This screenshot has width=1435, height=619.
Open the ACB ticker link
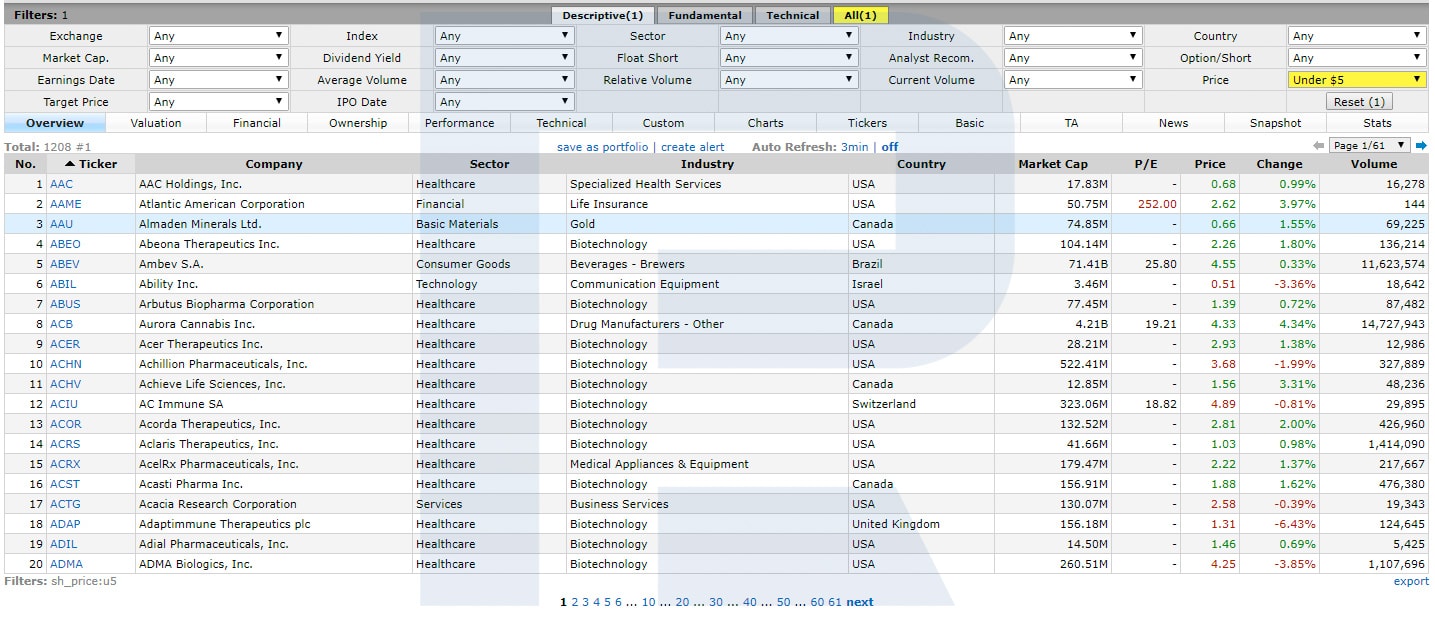point(61,324)
